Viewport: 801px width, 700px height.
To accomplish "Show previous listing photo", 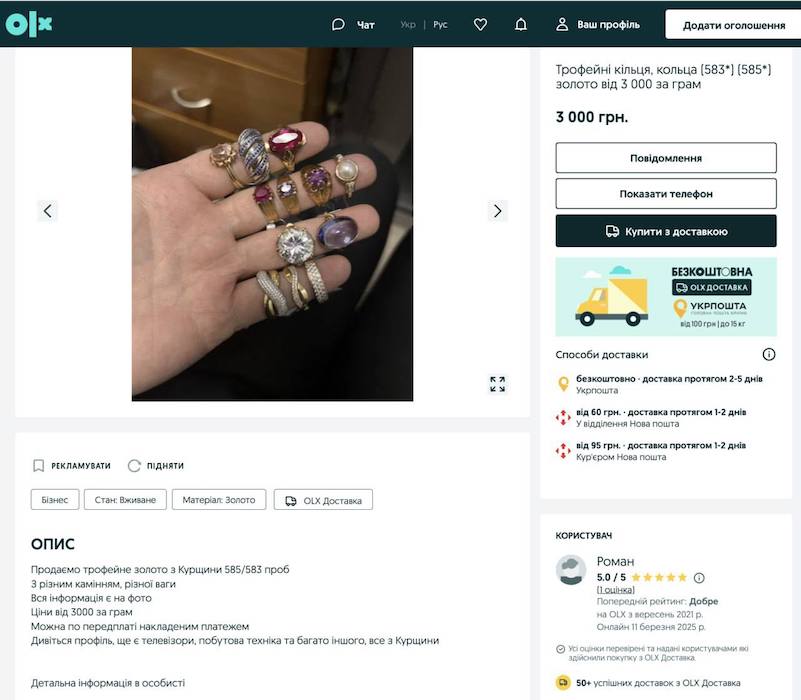I will tap(48, 211).
